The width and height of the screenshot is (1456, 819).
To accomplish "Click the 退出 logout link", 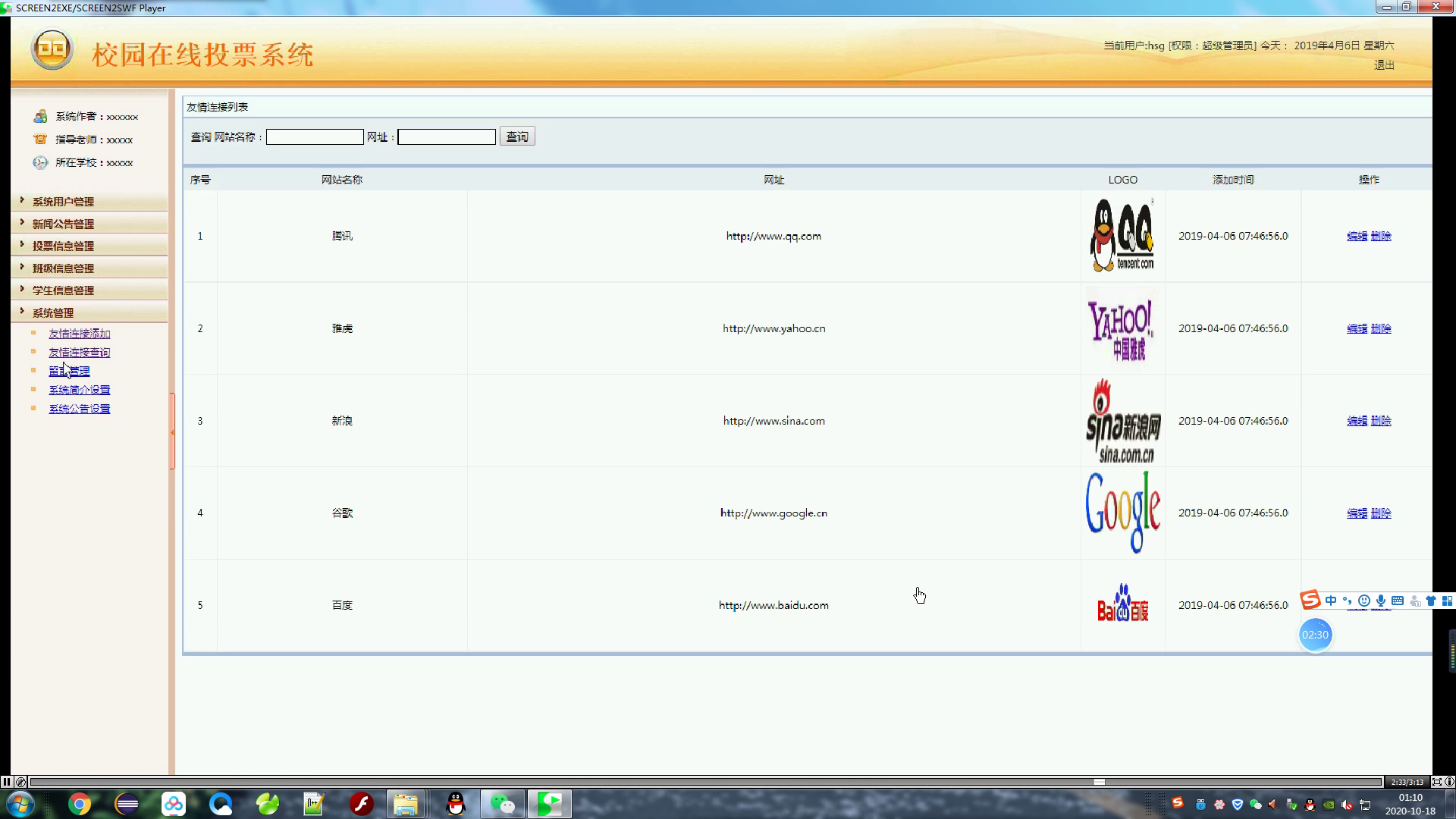I will point(1384,65).
